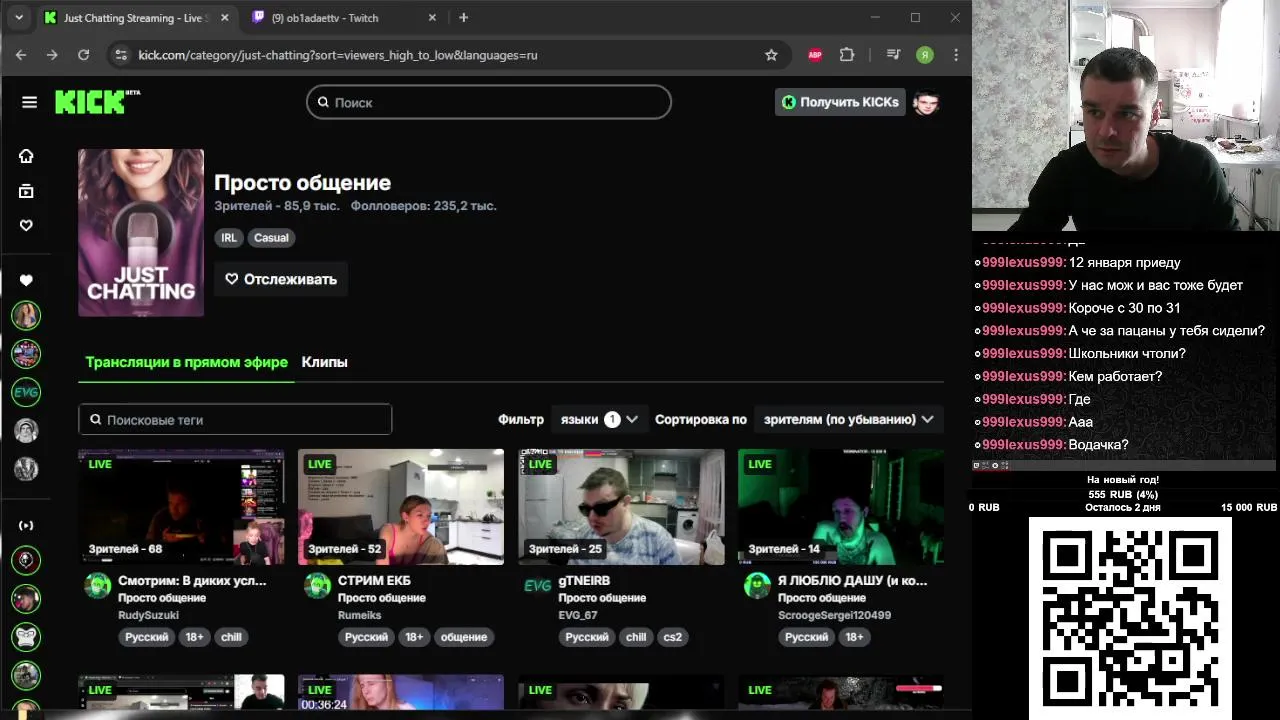Open the Chrome three-dot menu
1280x720 pixels.
[x=956, y=55]
